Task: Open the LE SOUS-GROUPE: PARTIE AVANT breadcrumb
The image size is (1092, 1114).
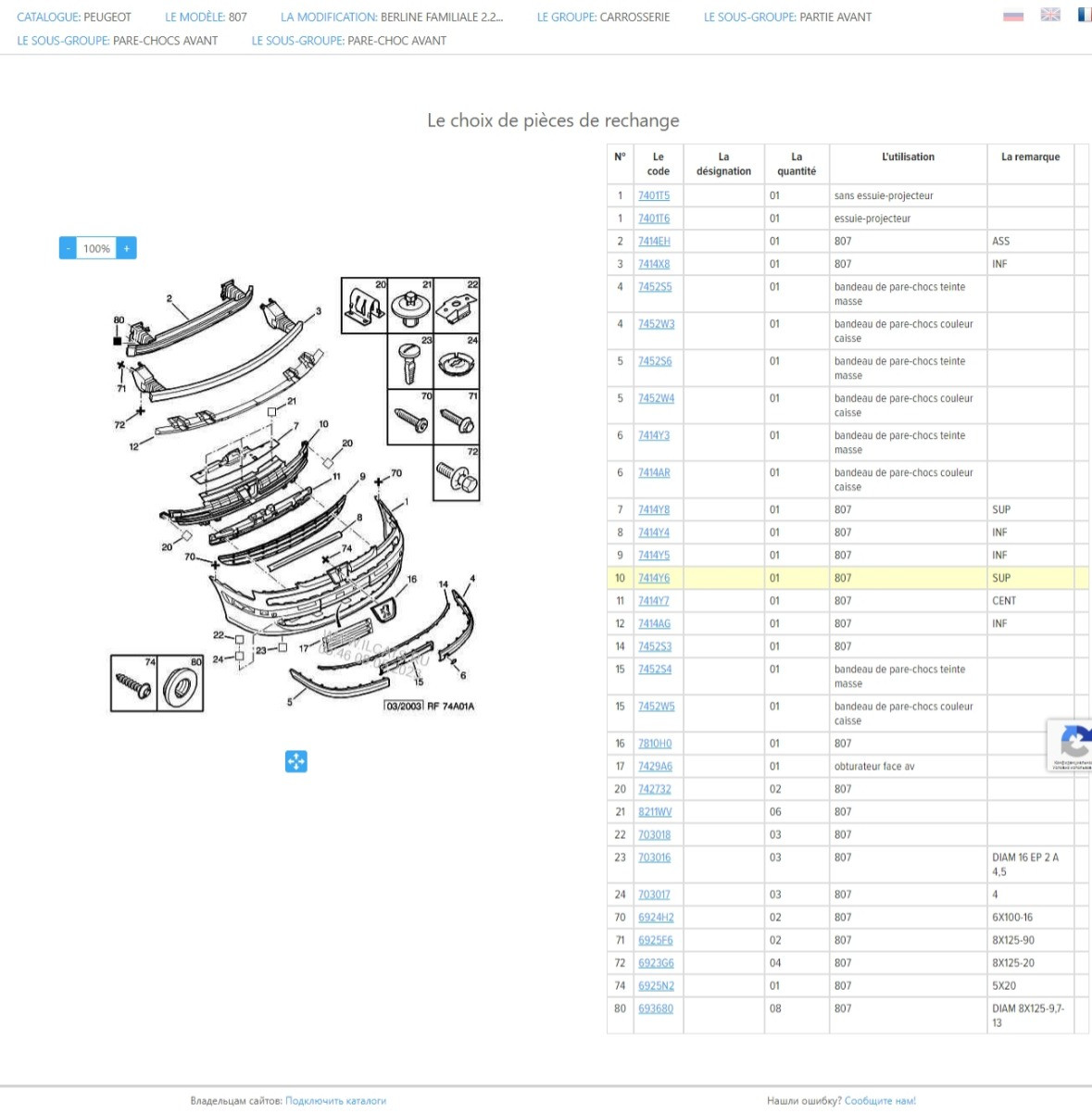Action: pos(787,17)
